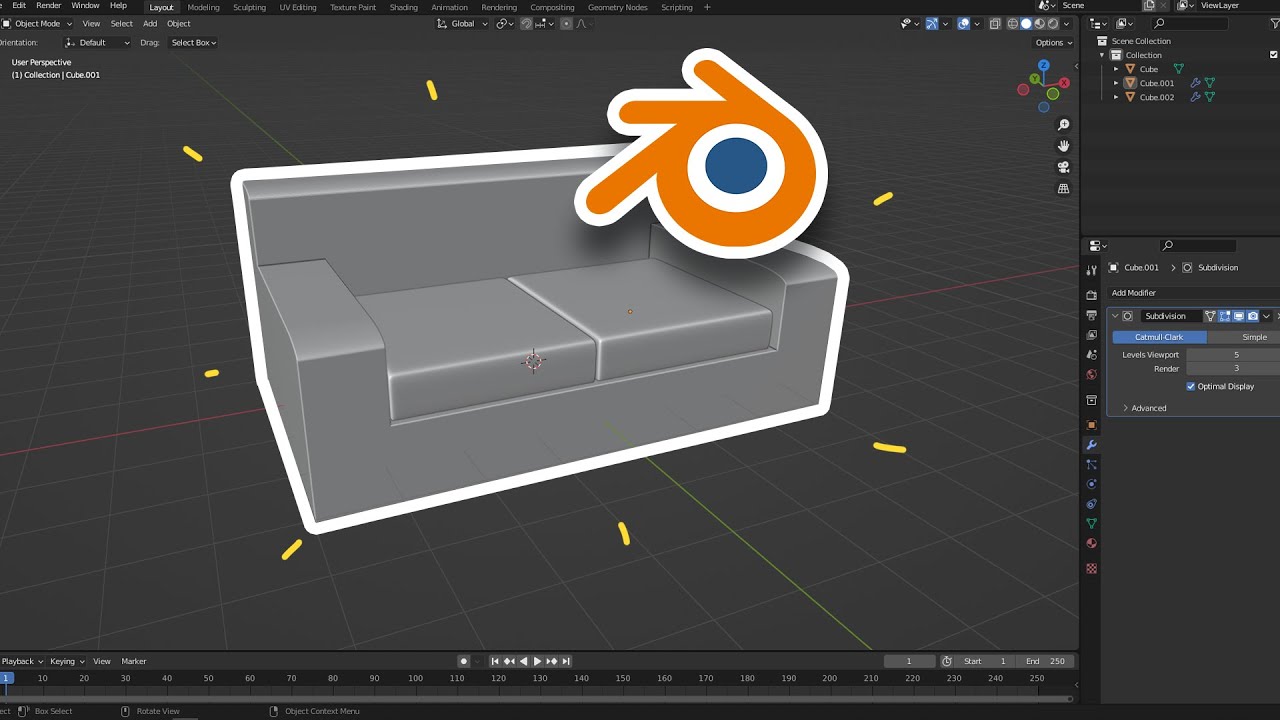
Task: Click the wrench modifier icon next to Cube.001
Action: pyautogui.click(x=1196, y=83)
